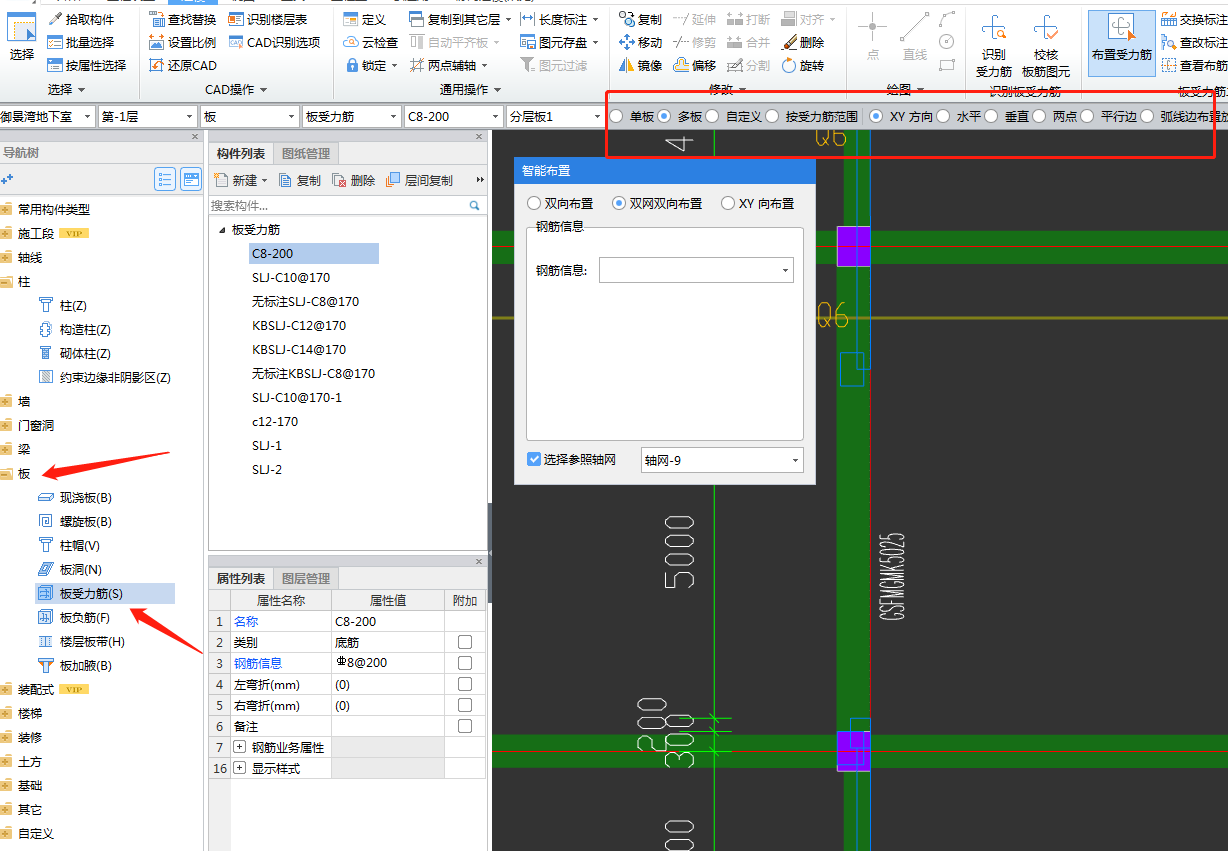Collapse the 板受力筋 tree in component list
The height and width of the screenshot is (851, 1228).
(221, 230)
